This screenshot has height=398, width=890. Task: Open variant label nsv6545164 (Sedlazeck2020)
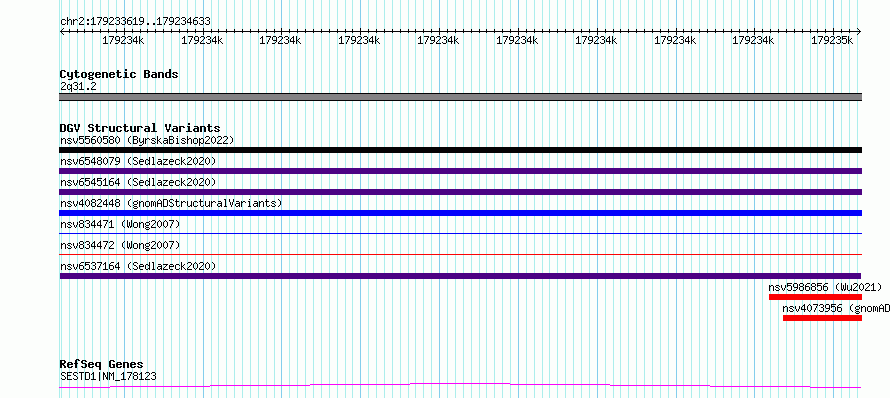(x=138, y=182)
